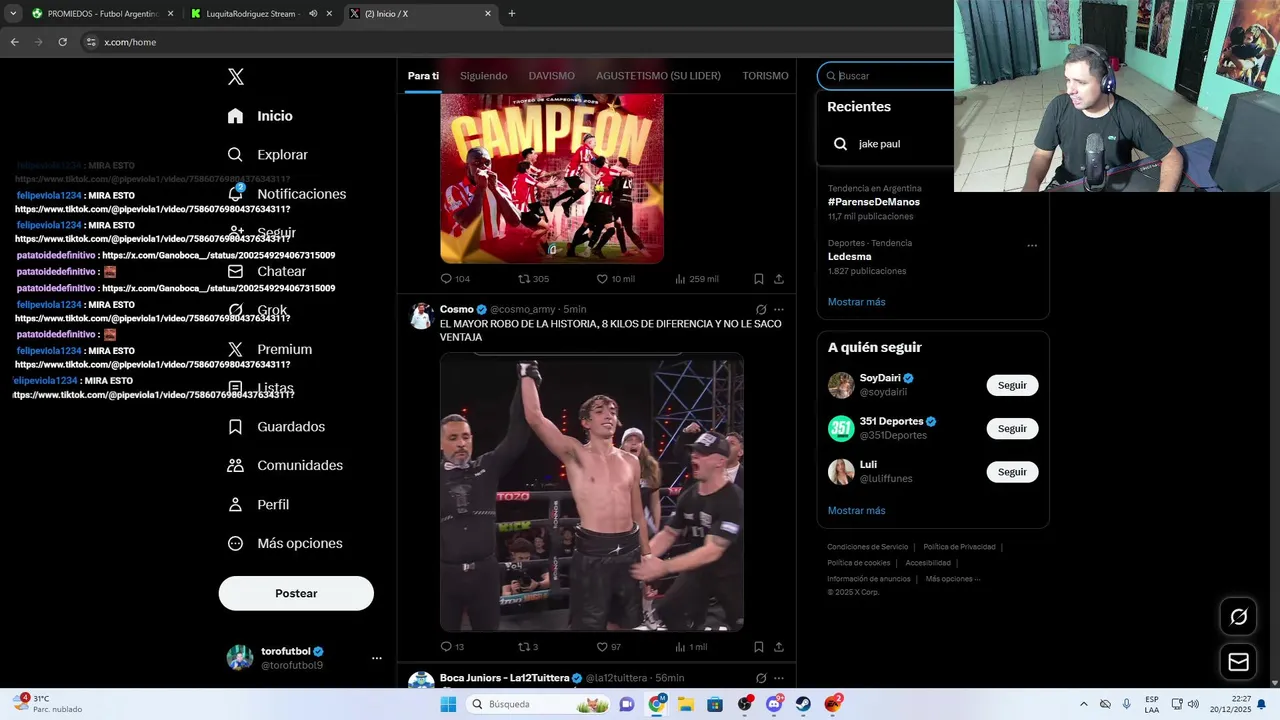Click Mostrar más under A quién seguir
The width and height of the screenshot is (1280, 720).
(x=856, y=511)
